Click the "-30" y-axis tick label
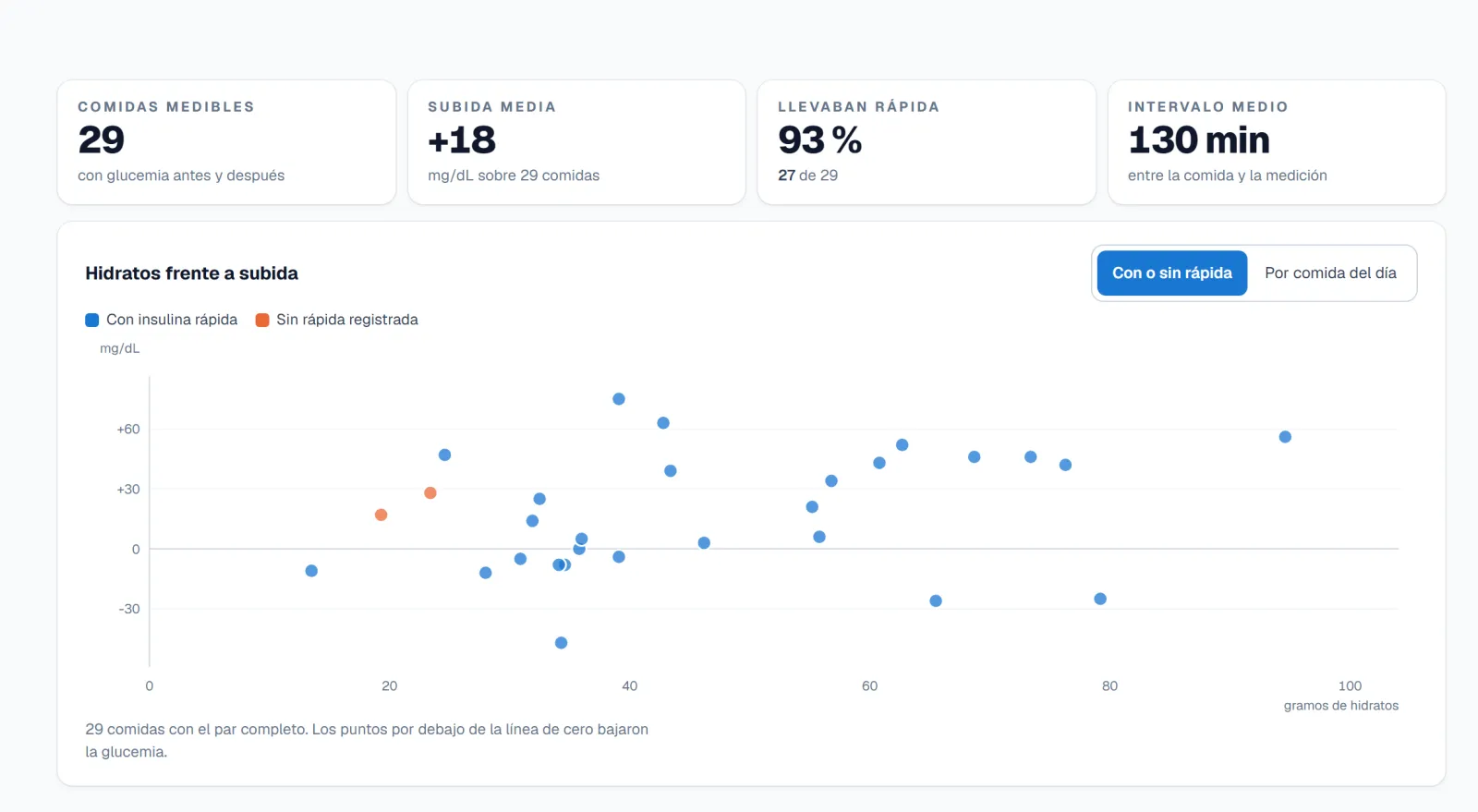This screenshot has height=812, width=1478. point(129,609)
